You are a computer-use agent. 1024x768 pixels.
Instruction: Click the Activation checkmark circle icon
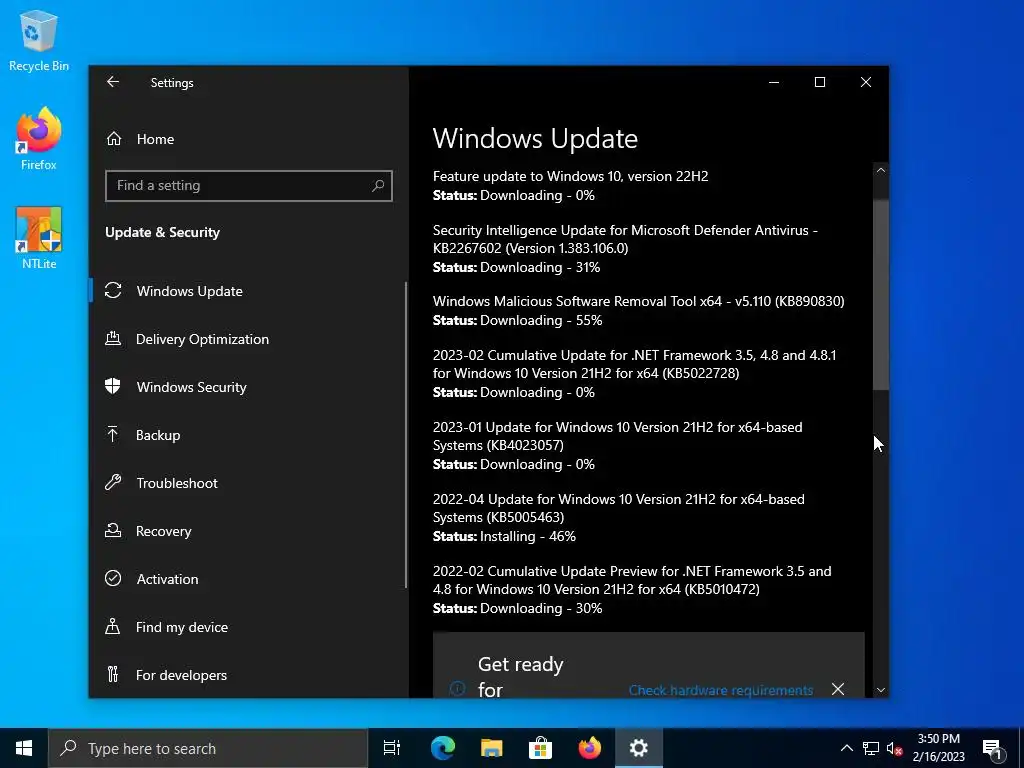point(113,578)
